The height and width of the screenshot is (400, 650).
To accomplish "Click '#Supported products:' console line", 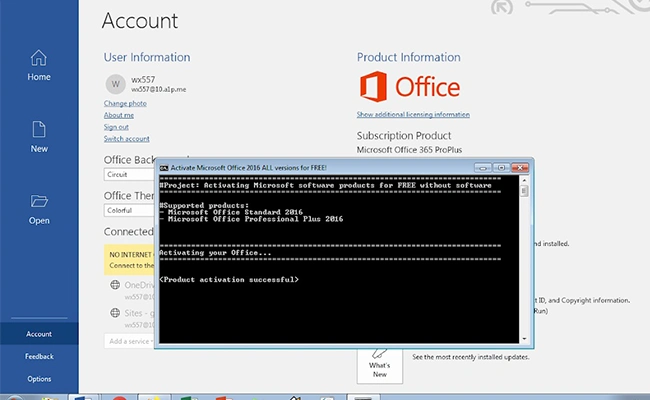I will coord(204,205).
